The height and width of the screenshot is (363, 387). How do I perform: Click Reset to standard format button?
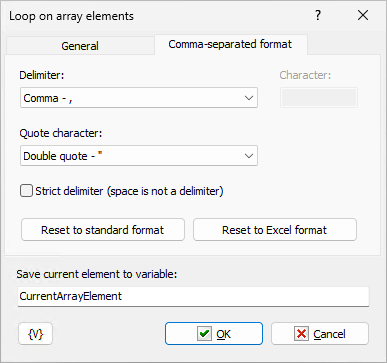(x=103, y=230)
